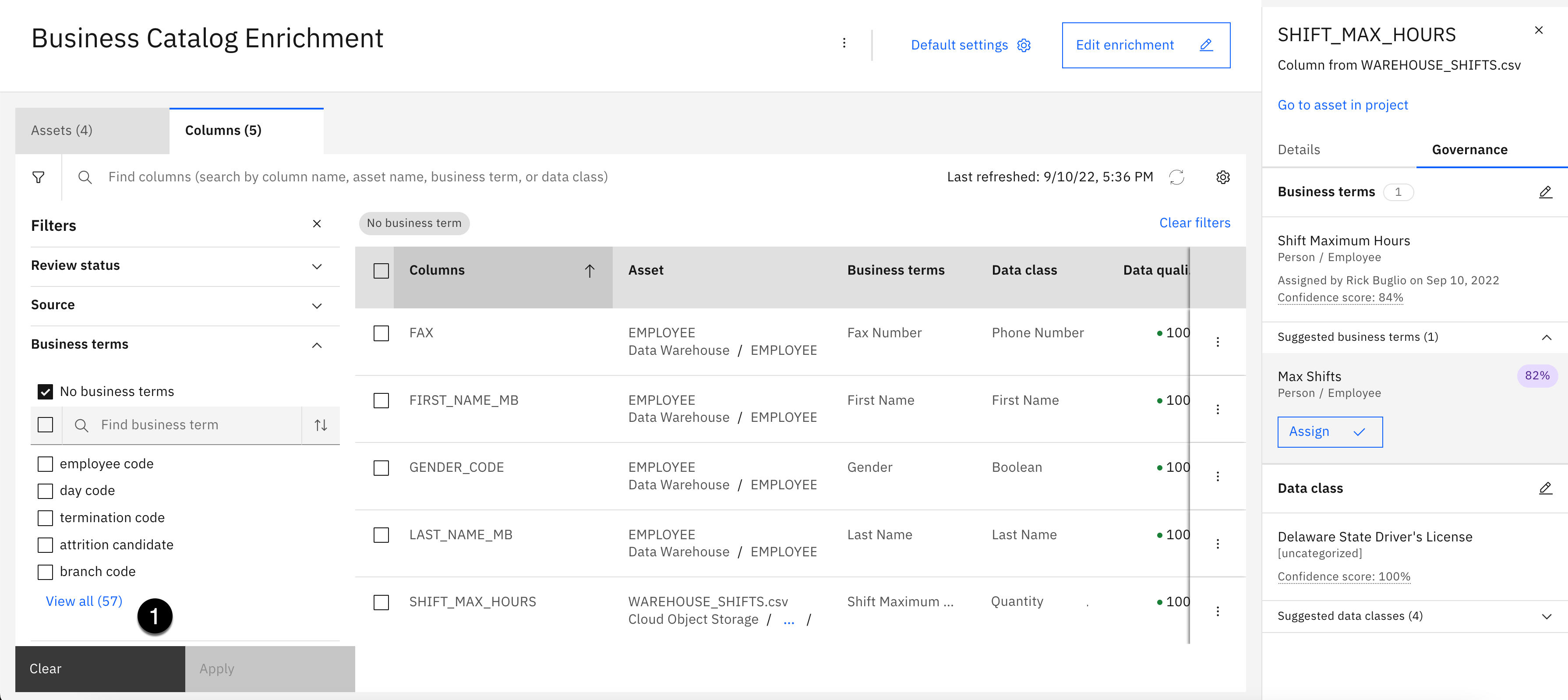Expand the Review status filter
This screenshot has width=1568, height=700.
pyautogui.click(x=317, y=266)
